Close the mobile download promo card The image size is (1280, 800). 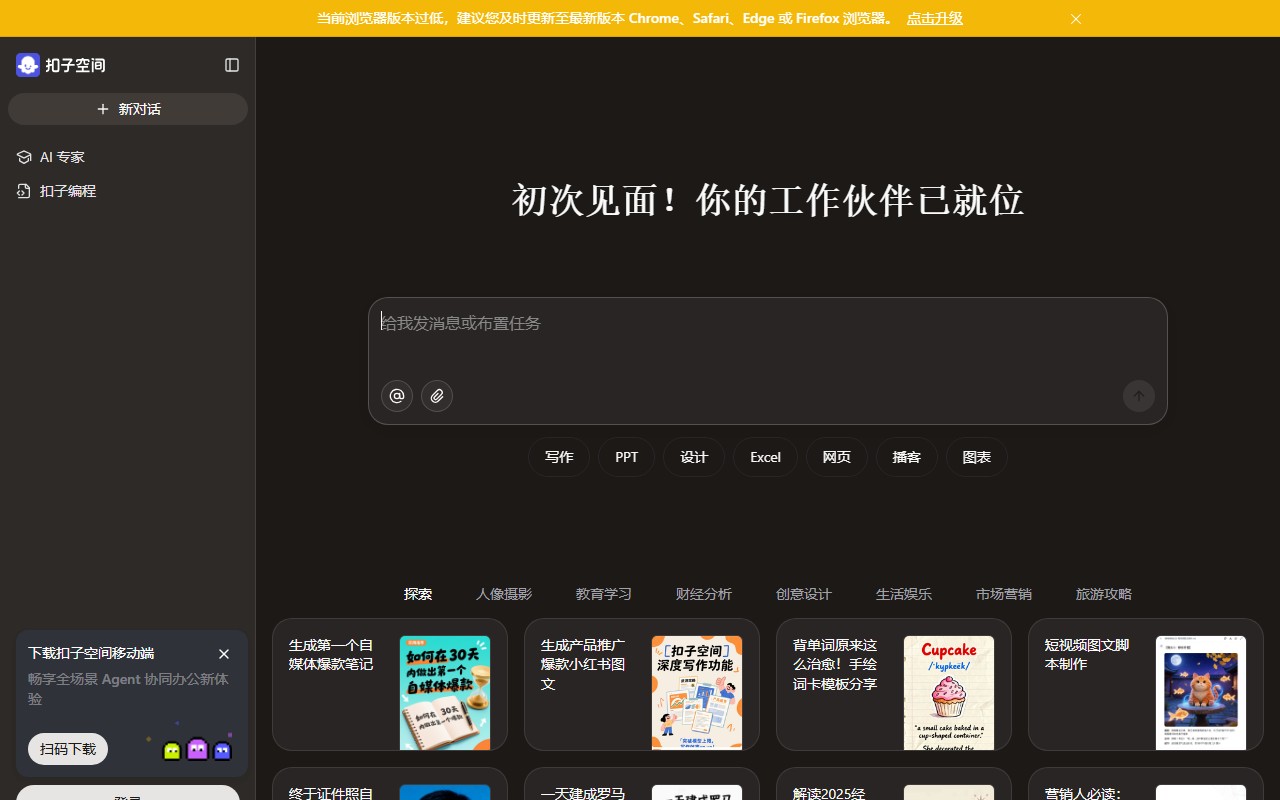(224, 654)
